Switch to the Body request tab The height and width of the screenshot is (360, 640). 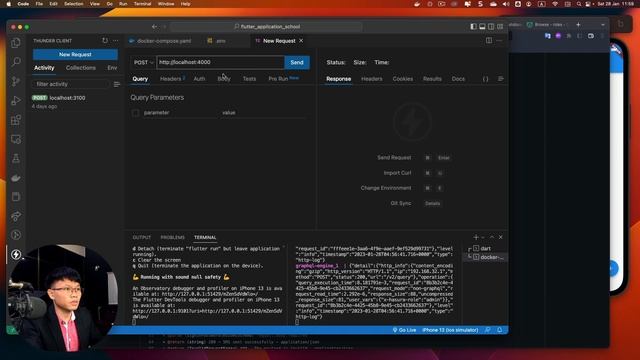click(x=224, y=79)
